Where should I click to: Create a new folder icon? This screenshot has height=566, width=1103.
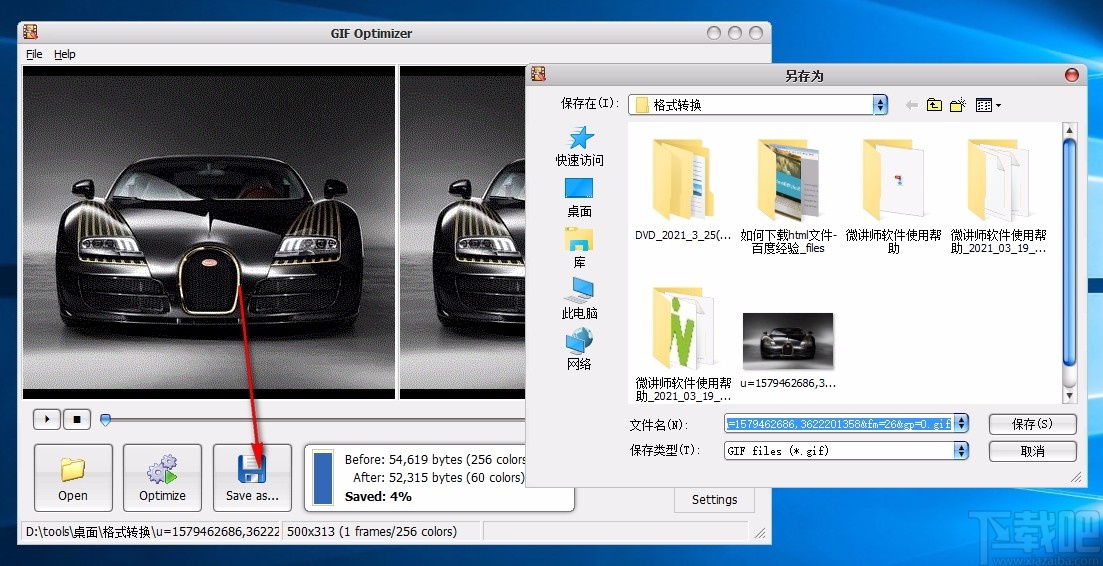point(958,105)
